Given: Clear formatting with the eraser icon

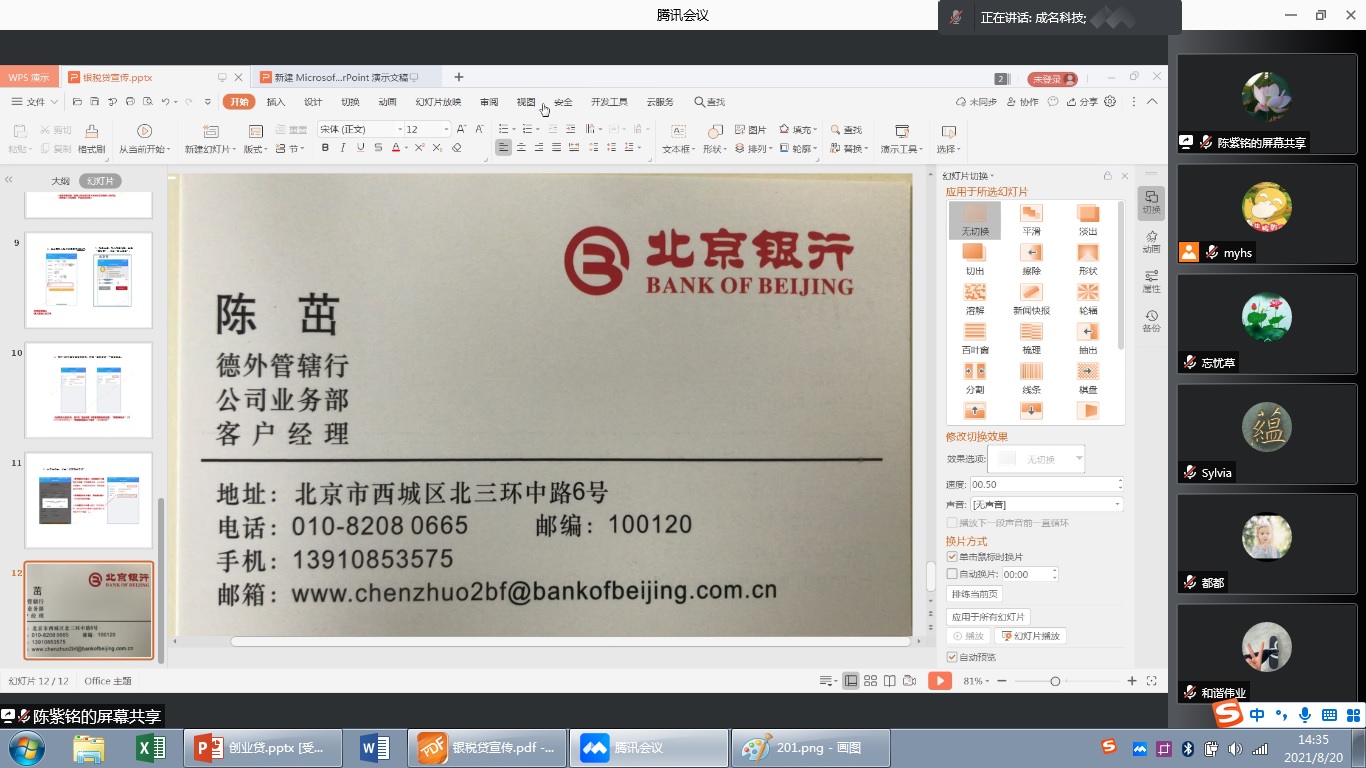Looking at the screenshot, I should pyautogui.click(x=457, y=148).
